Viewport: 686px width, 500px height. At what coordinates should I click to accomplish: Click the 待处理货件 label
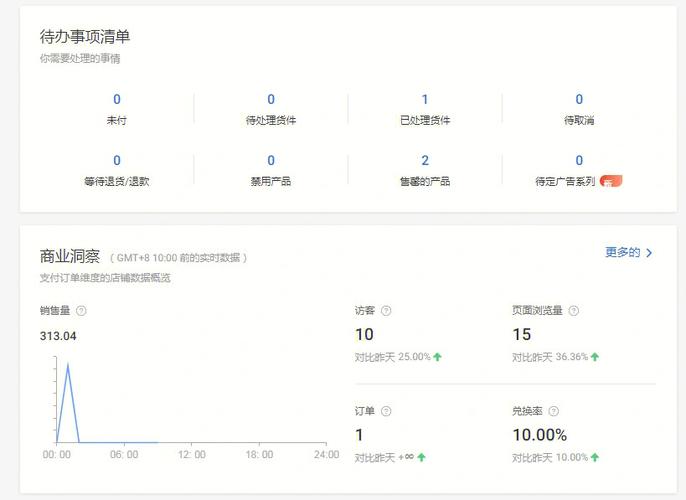271,120
